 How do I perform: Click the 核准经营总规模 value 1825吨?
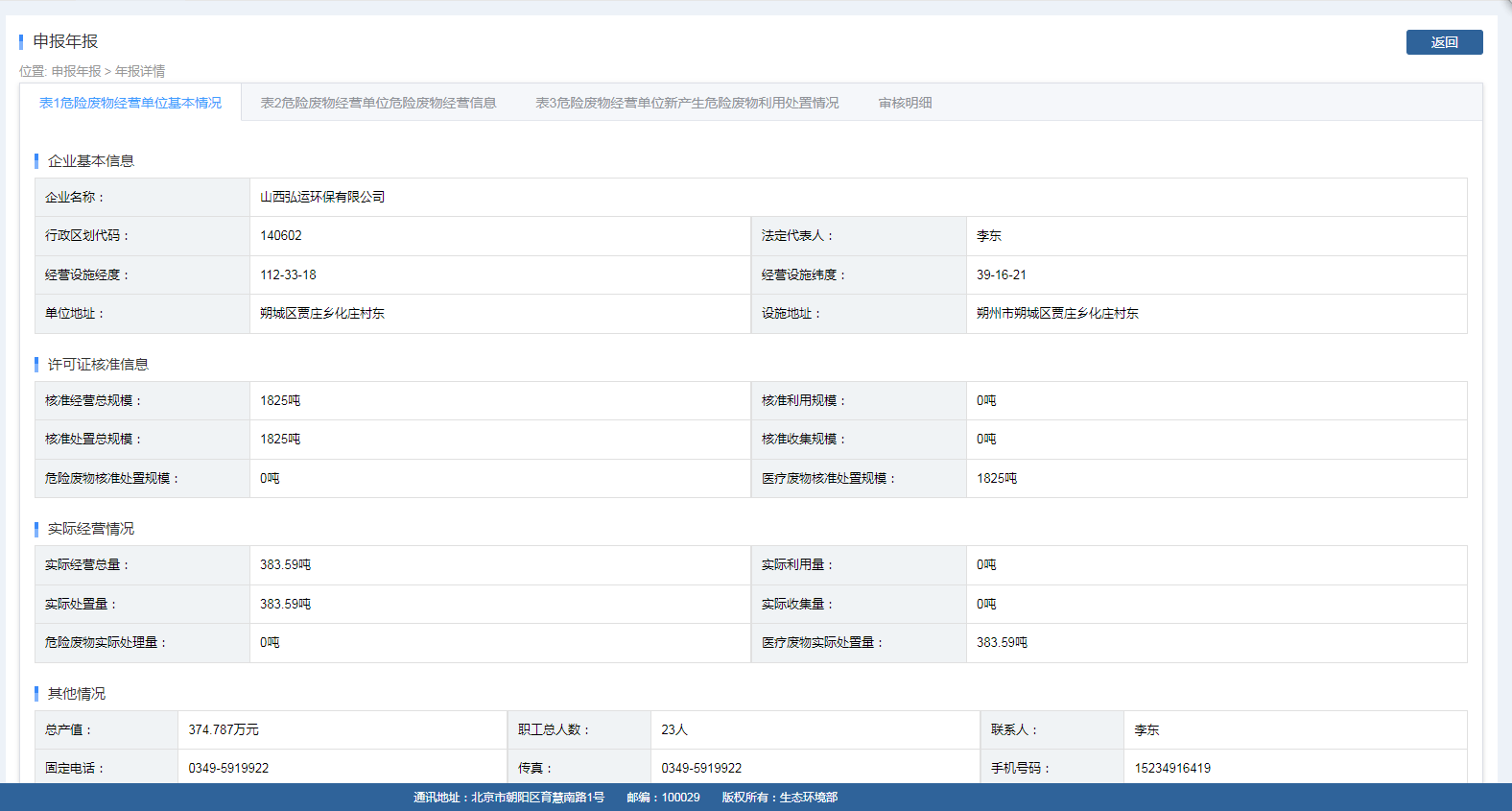coord(280,400)
